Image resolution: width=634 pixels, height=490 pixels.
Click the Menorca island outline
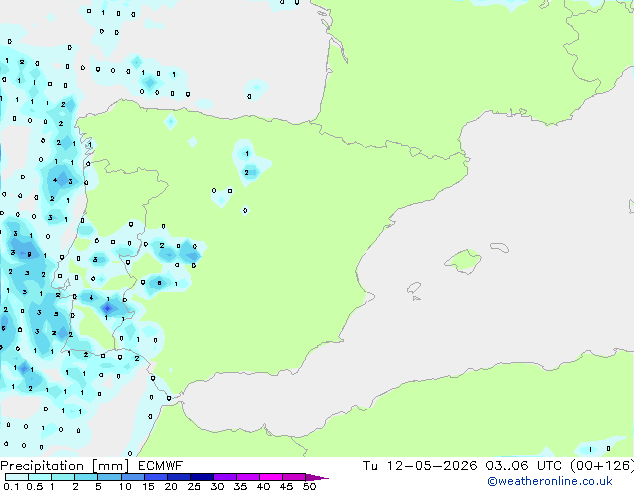(x=500, y=247)
